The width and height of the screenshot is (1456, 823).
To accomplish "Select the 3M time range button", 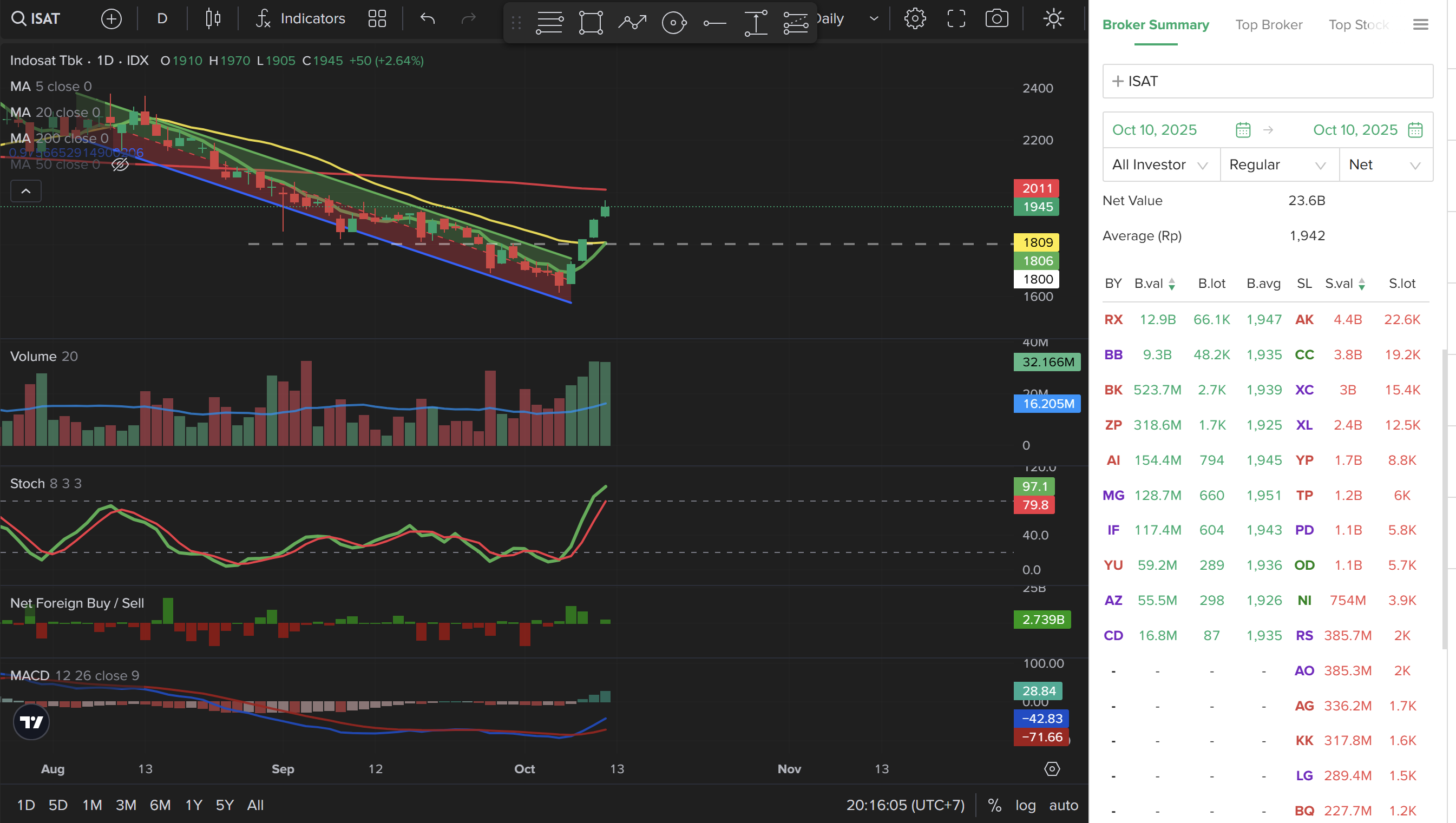I will click(x=126, y=805).
